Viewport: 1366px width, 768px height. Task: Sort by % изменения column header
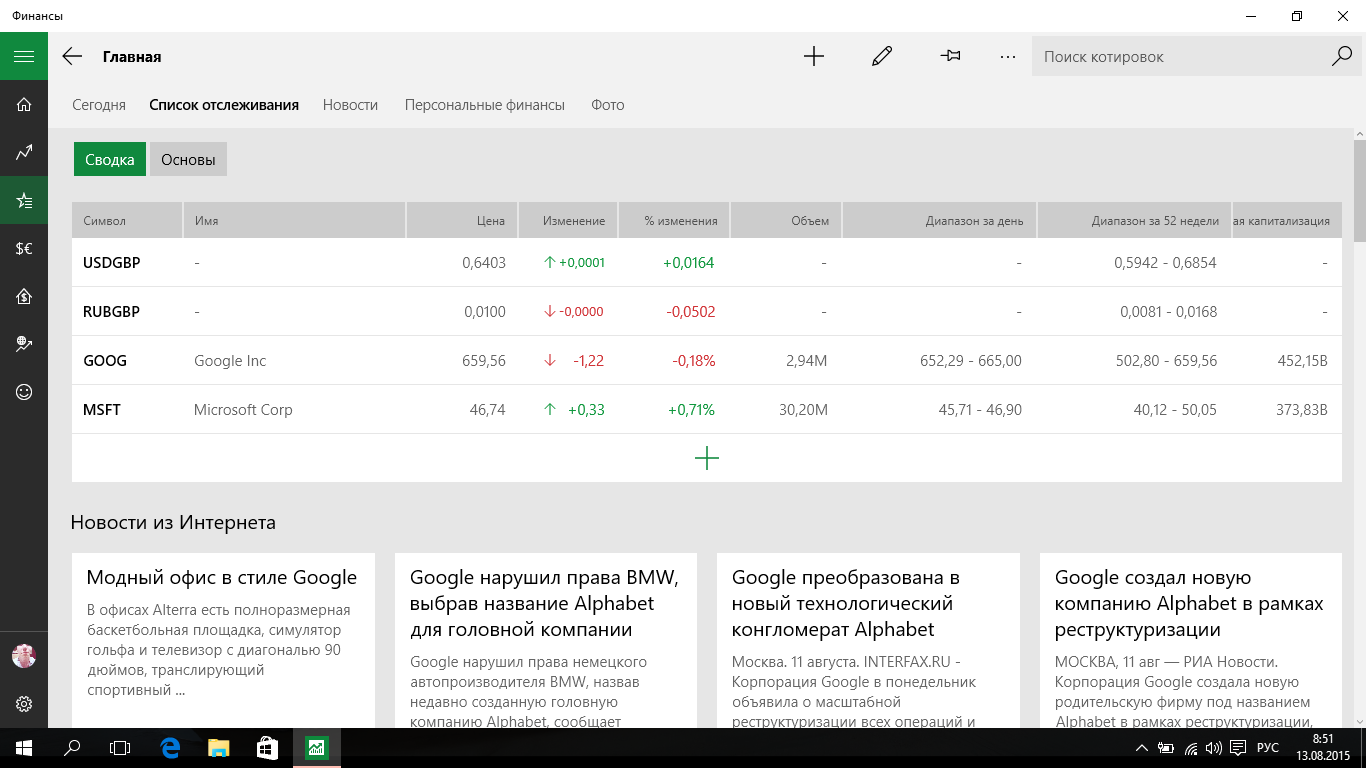[674, 221]
